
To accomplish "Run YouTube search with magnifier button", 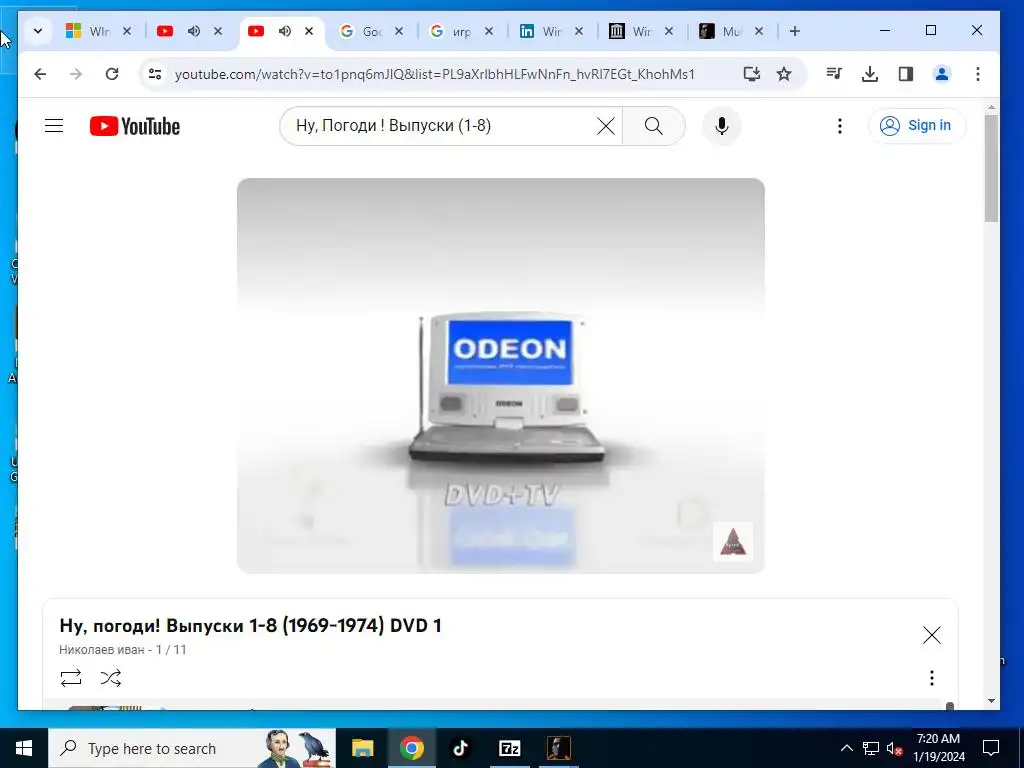I will 654,126.
